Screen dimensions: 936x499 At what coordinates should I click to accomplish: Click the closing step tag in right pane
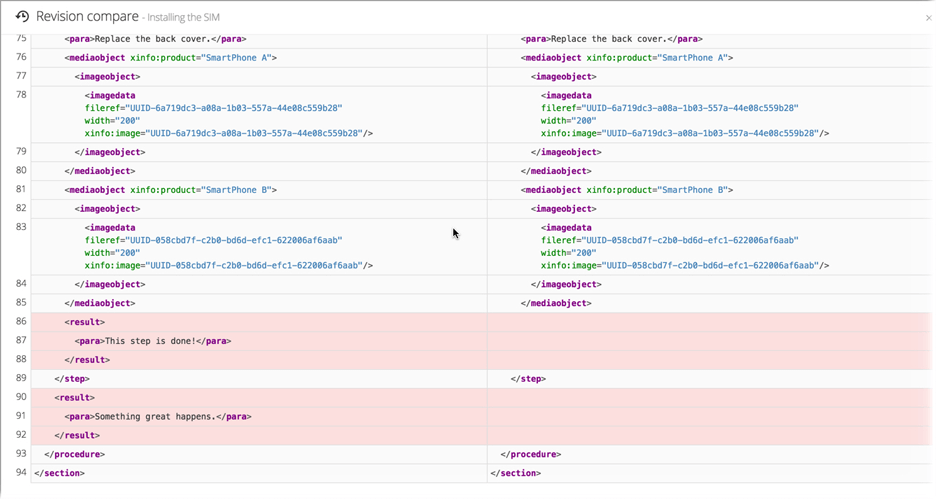pos(528,379)
